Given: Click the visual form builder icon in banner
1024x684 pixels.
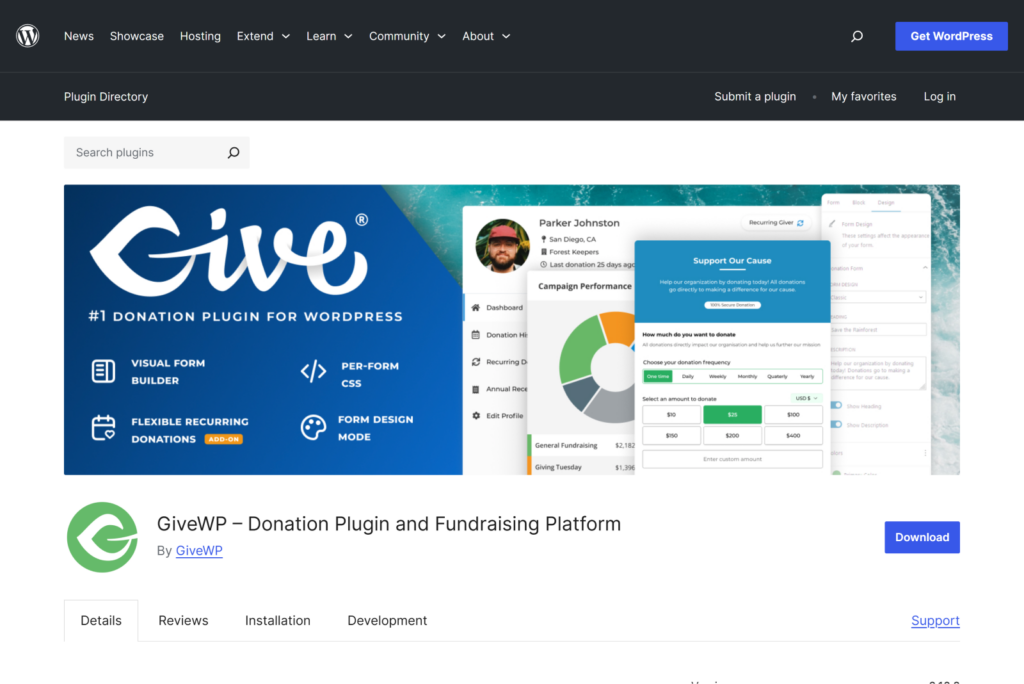Looking at the screenshot, I should point(103,371).
